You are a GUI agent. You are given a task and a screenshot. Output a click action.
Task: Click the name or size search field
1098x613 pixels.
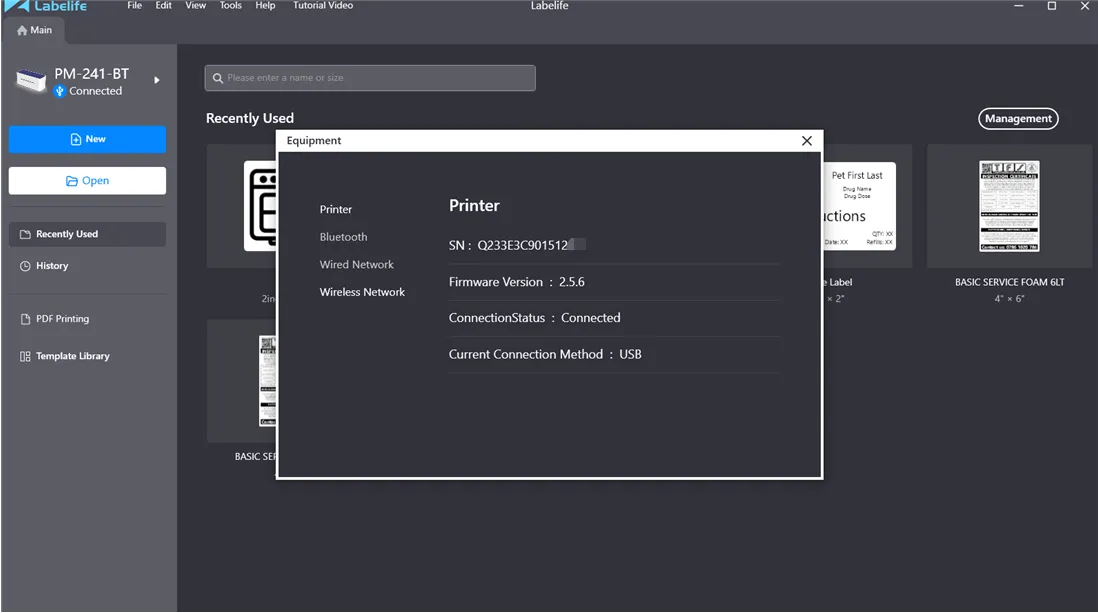pyautogui.click(x=370, y=78)
